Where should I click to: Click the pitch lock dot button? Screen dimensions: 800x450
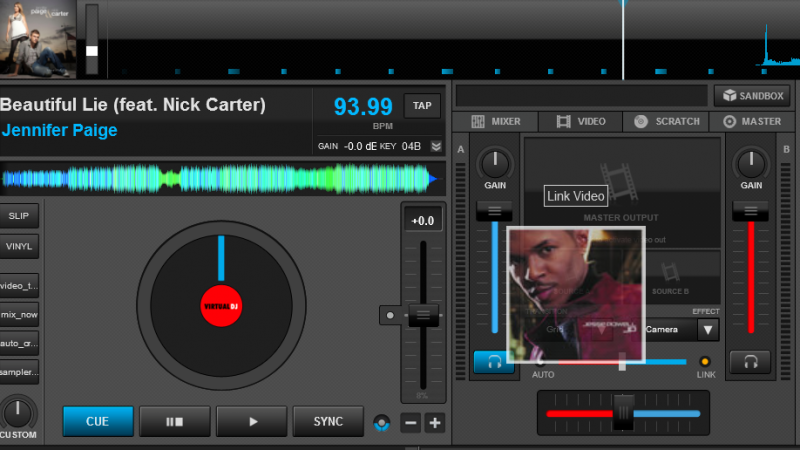(390, 315)
